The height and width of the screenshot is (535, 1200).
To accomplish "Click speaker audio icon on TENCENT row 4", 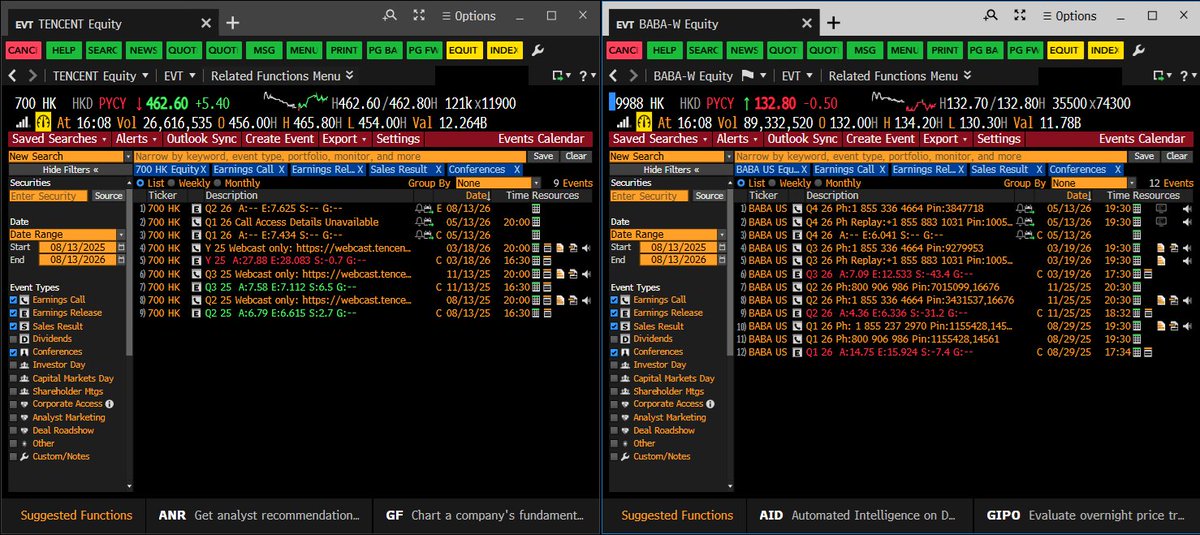I will (x=585, y=246).
